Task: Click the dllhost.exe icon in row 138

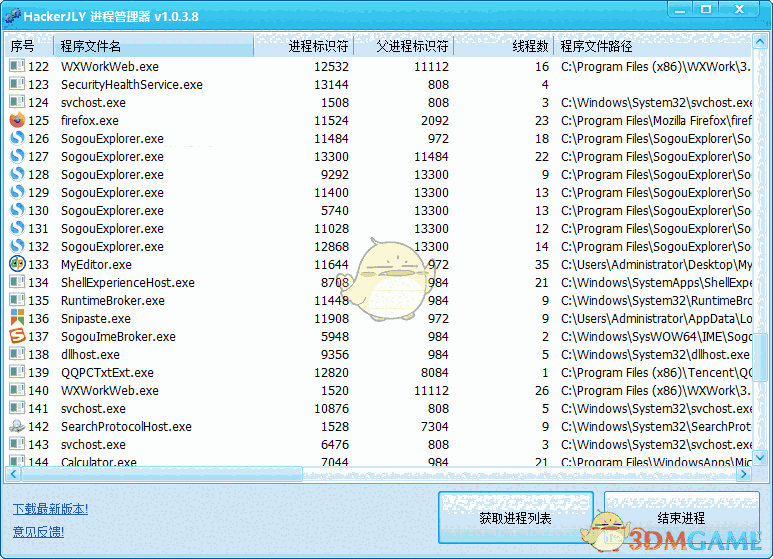Action: (x=17, y=354)
